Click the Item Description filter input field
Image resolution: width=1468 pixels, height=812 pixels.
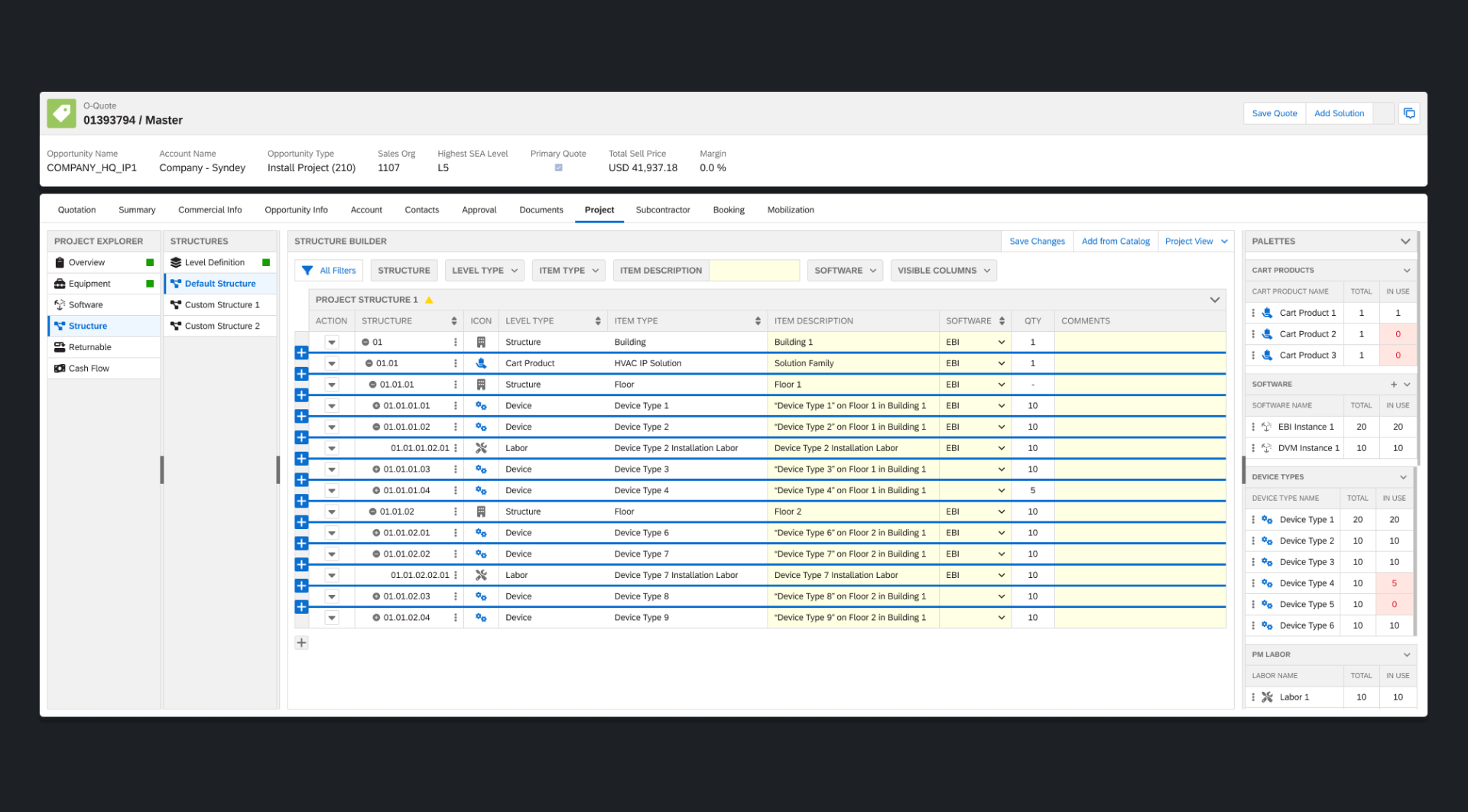point(754,271)
